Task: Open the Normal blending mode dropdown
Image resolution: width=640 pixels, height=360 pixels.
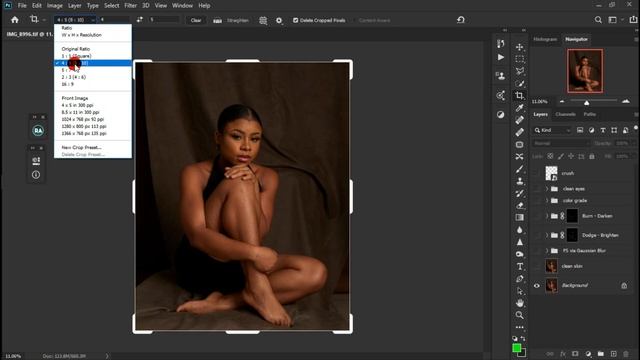Action: click(x=561, y=144)
